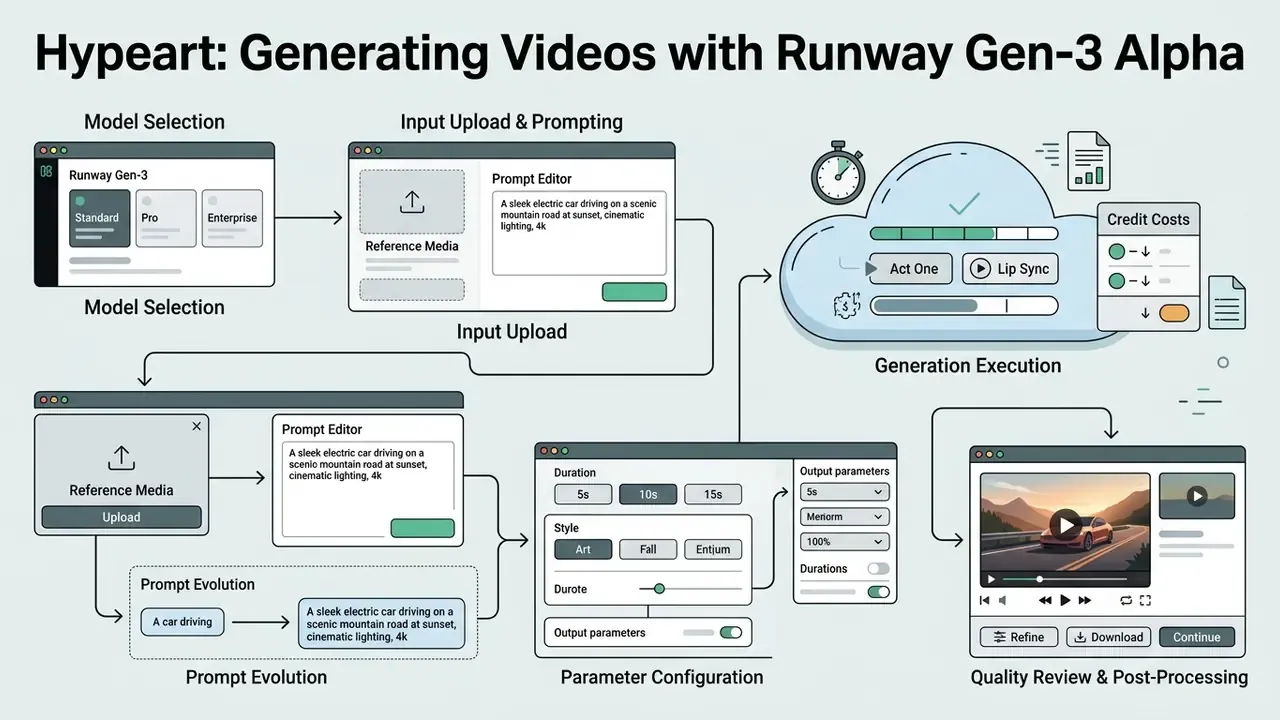This screenshot has width=1280, height=720.
Task: Click the car video progress scrubber handle
Action: tap(1040, 579)
